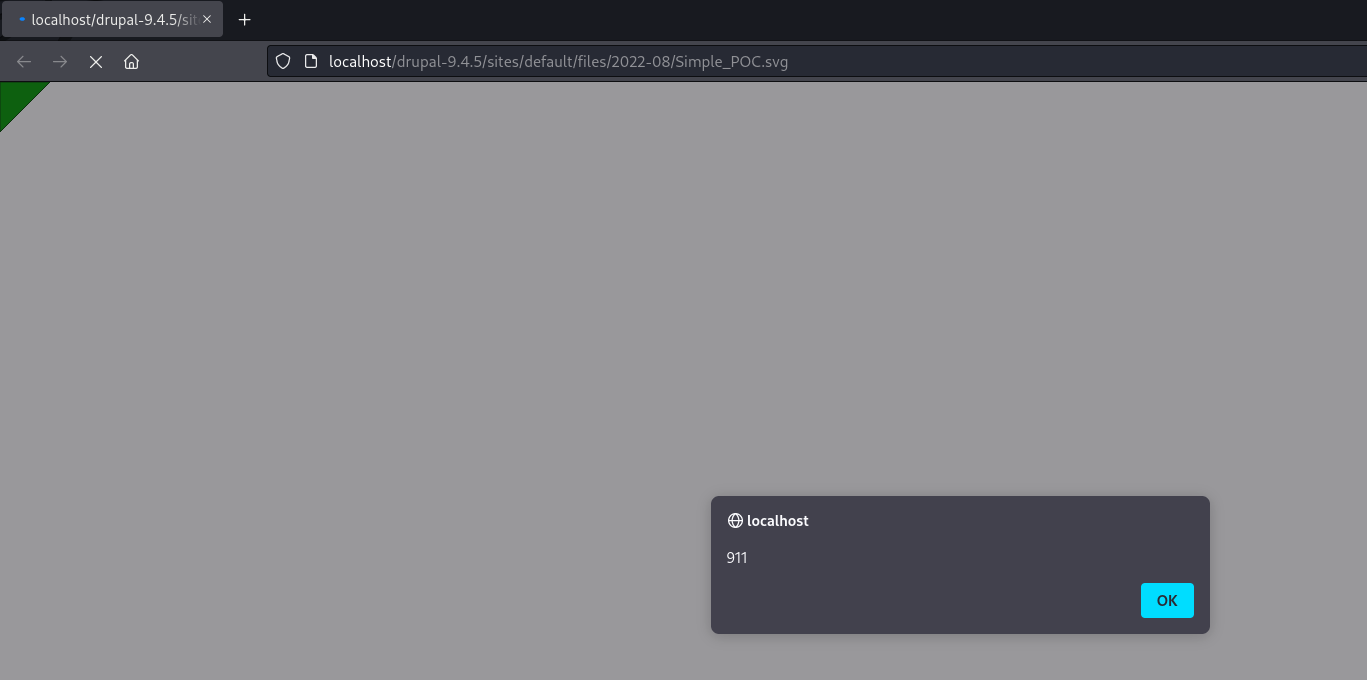Click the '911' alert message text

[737, 558]
